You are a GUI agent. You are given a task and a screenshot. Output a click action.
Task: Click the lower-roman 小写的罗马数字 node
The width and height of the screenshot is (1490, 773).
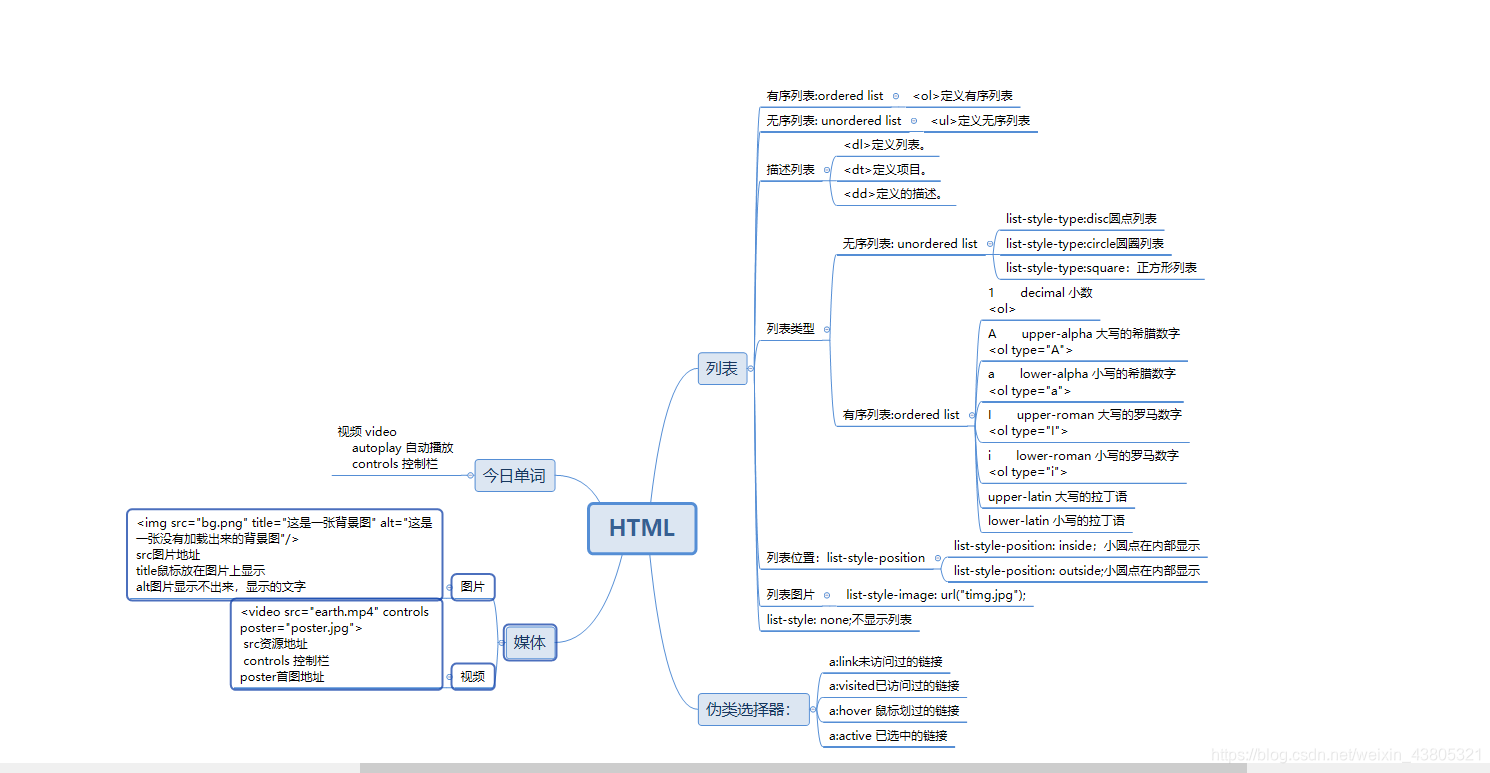(x=1083, y=464)
